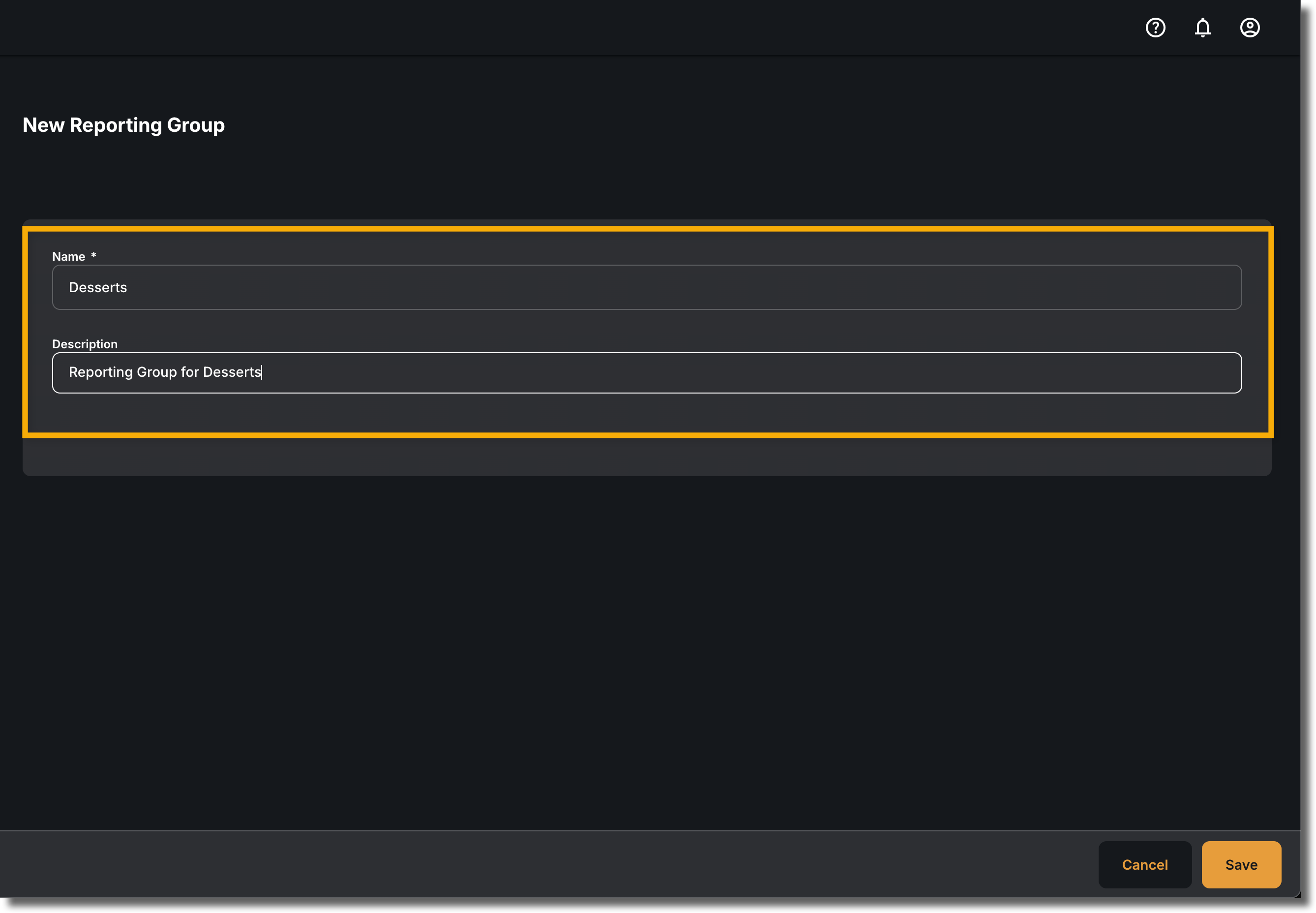Click the Cancel button

[x=1144, y=864]
